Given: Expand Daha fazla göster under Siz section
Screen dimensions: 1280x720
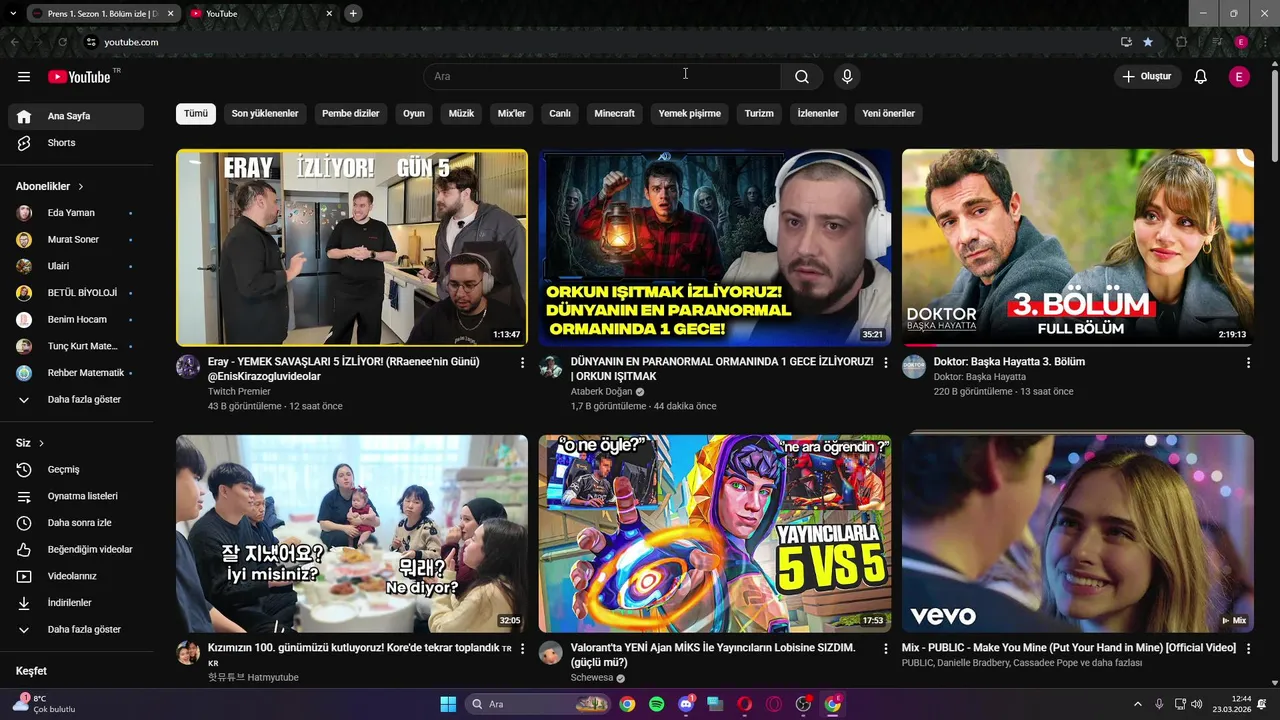Looking at the screenshot, I should click(x=76, y=629).
